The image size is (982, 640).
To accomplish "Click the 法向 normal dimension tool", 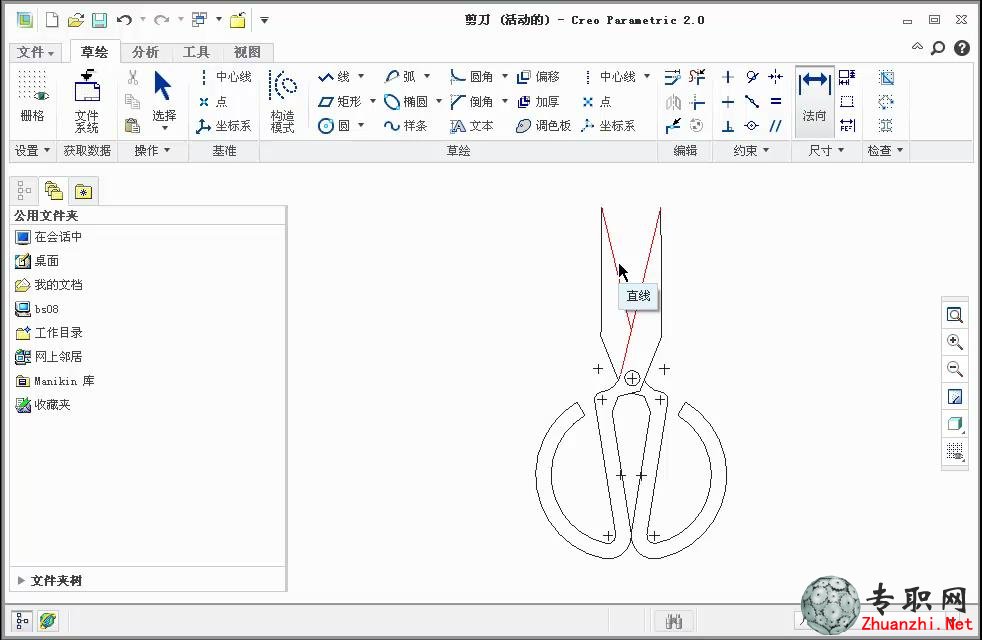I will (814, 101).
